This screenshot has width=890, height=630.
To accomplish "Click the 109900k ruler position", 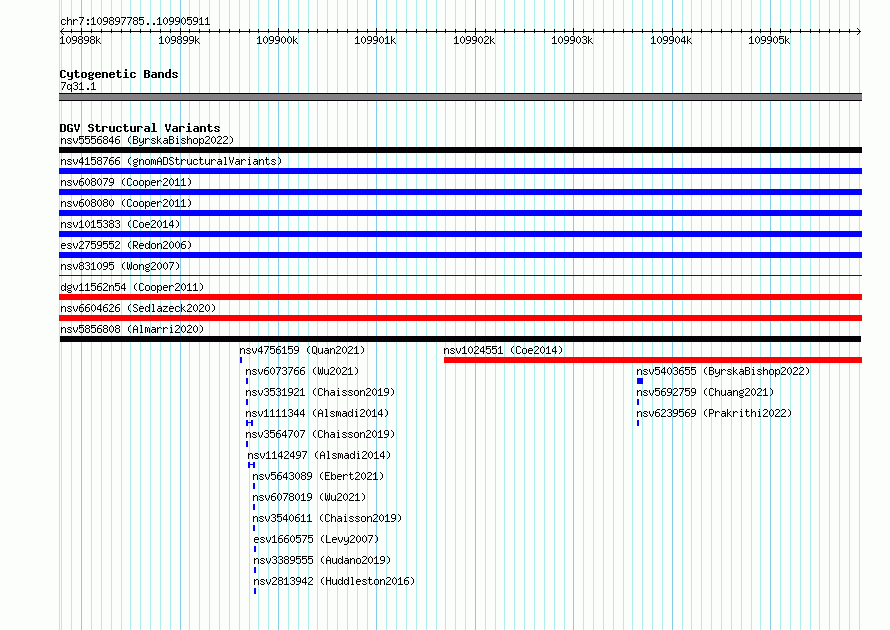I will tap(277, 40).
